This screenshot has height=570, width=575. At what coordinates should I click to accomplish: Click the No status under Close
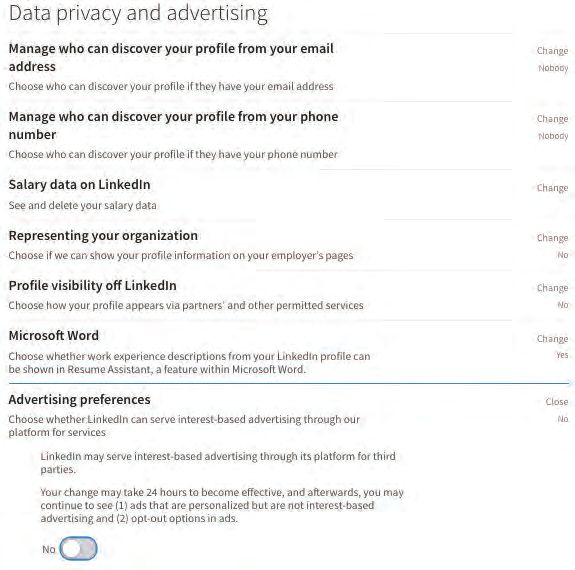(563, 419)
